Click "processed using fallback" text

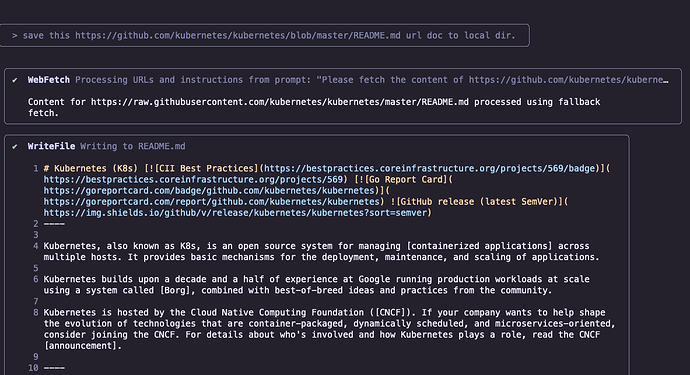coord(537,102)
